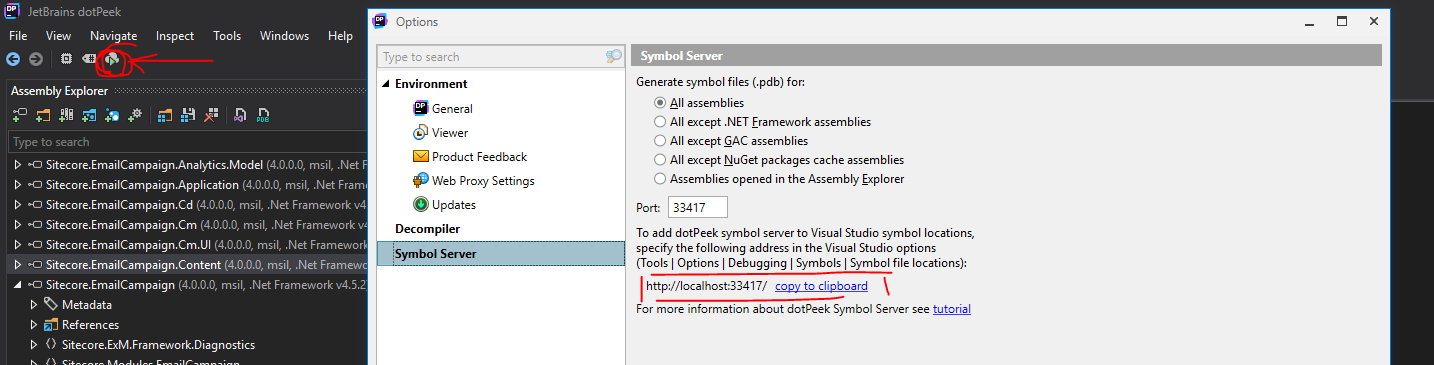The image size is (1434, 365).
Task: Open the Windows menu
Action: click(x=284, y=35)
